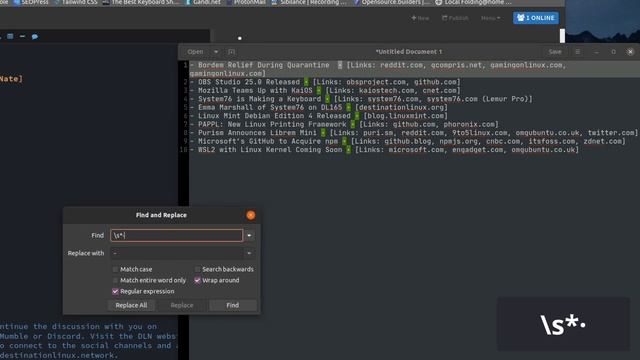Open the Gandi.net bookmark
Viewport: 640px width, 360px height.
203,2
